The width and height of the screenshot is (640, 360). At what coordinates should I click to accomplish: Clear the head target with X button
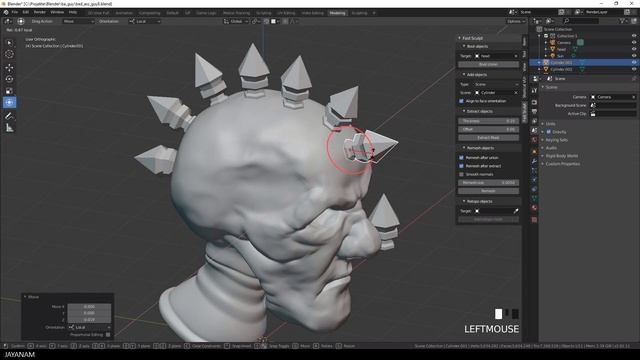(x=516, y=56)
